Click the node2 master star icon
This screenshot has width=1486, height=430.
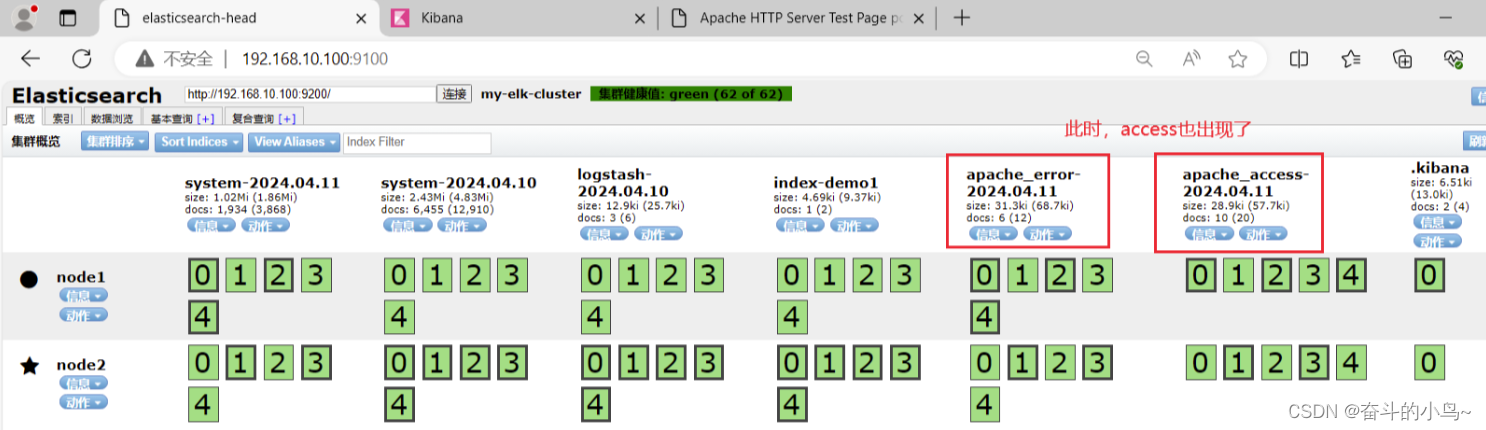(29, 366)
